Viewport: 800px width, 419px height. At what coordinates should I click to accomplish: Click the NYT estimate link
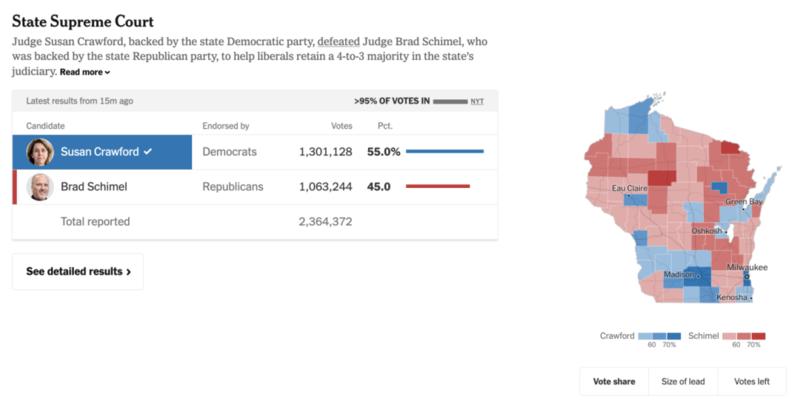click(x=477, y=102)
